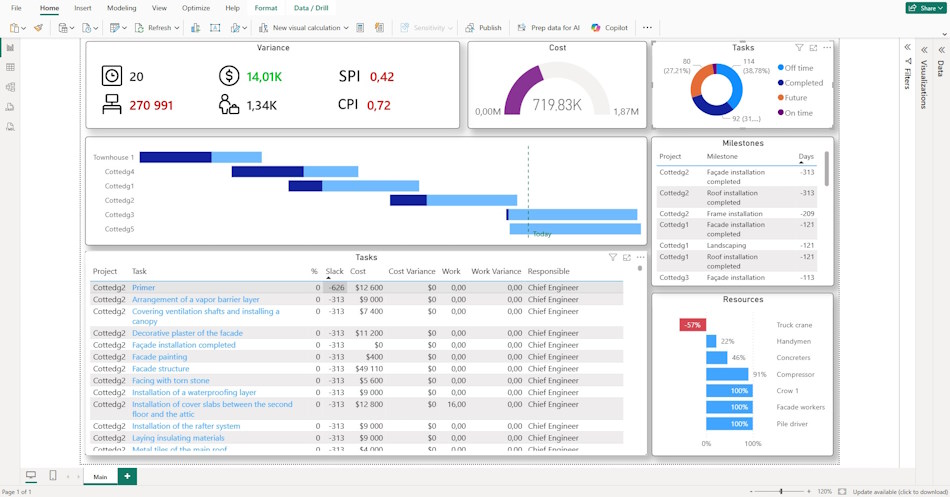Open more options on Tasks table visual
This screenshot has height=497, width=950.
[x=640, y=258]
